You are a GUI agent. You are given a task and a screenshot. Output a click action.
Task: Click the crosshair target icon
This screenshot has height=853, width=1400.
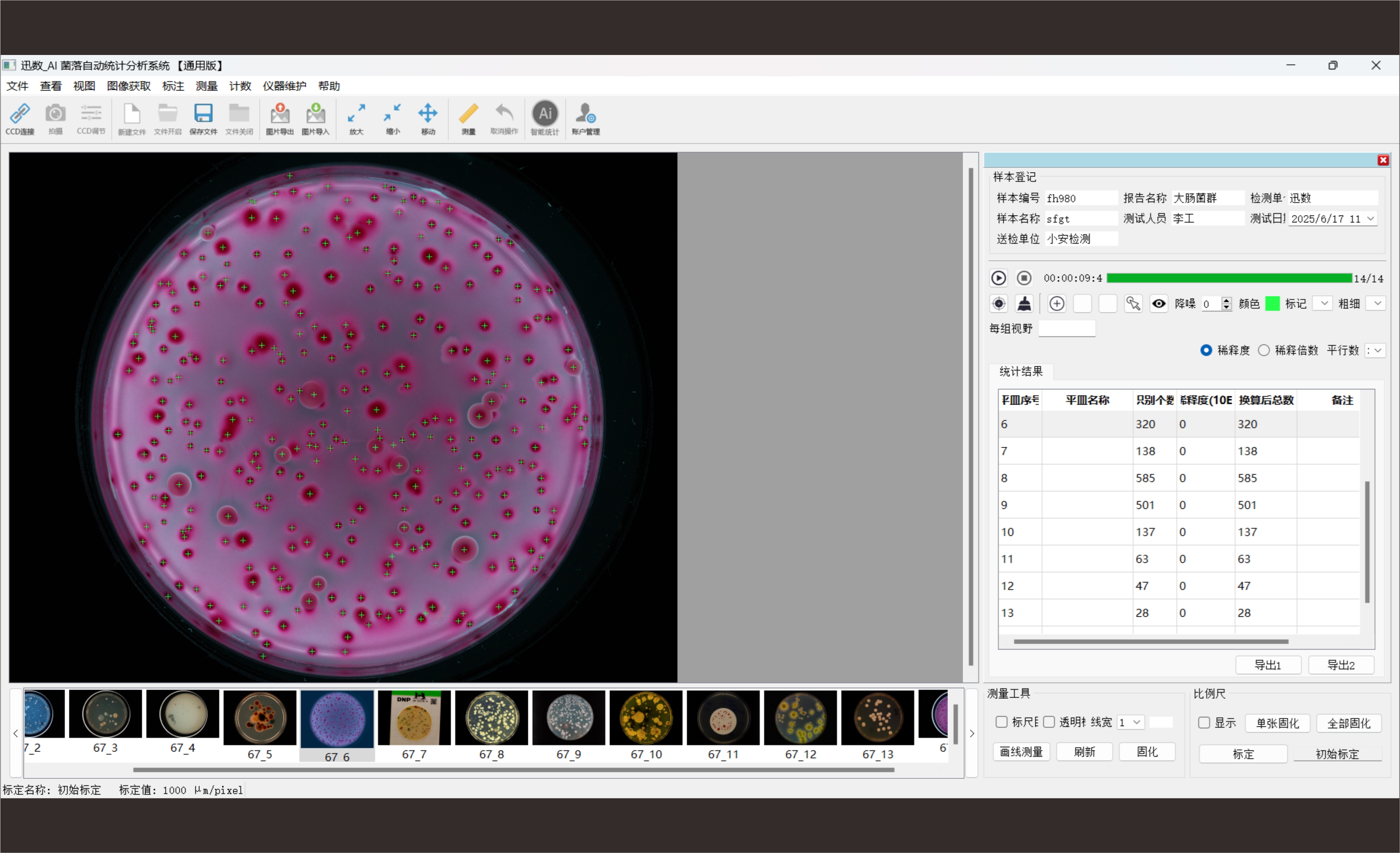click(x=999, y=304)
